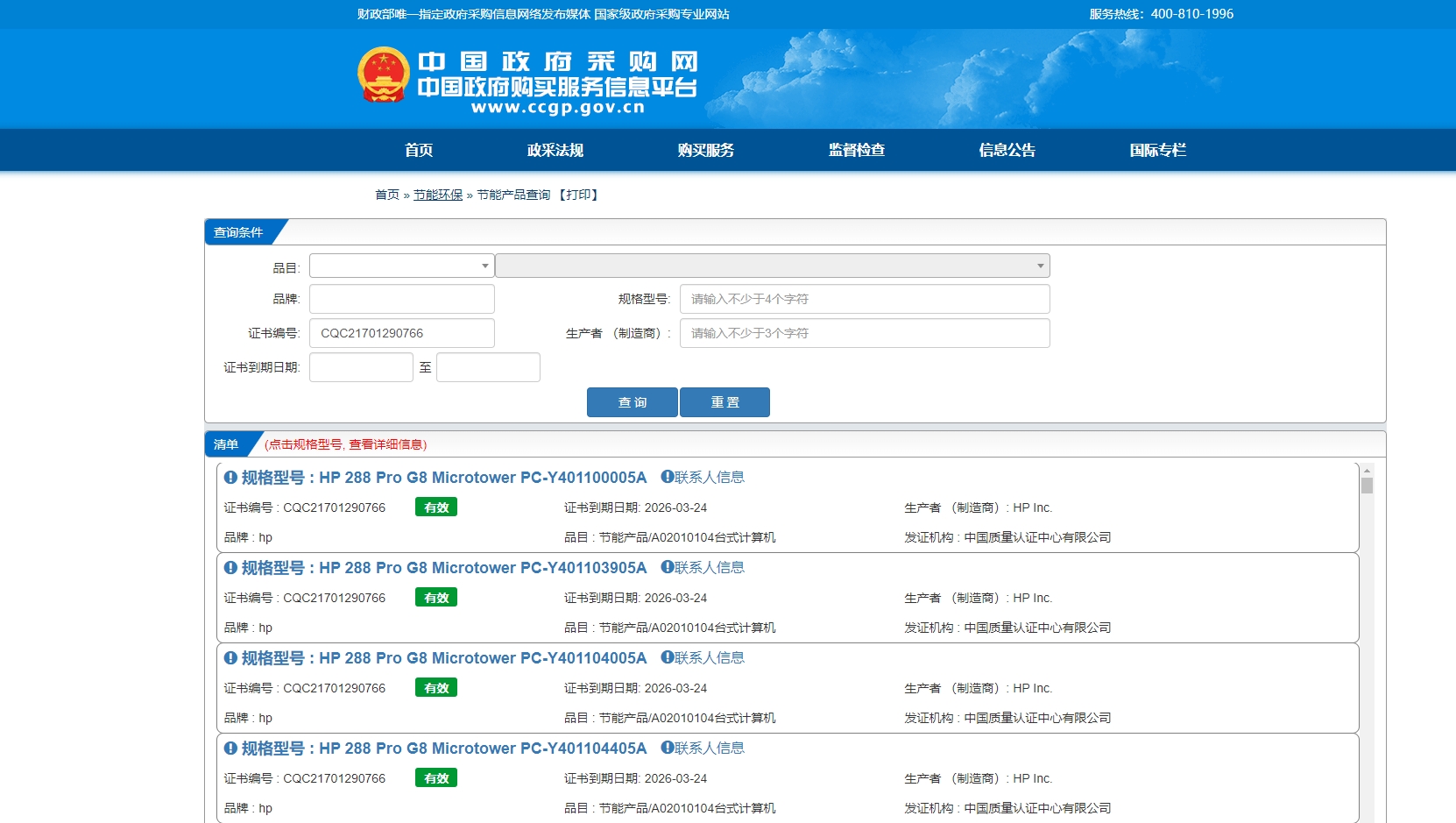Click the 重置 reset button
This screenshot has width=1456, height=823.
pos(725,402)
